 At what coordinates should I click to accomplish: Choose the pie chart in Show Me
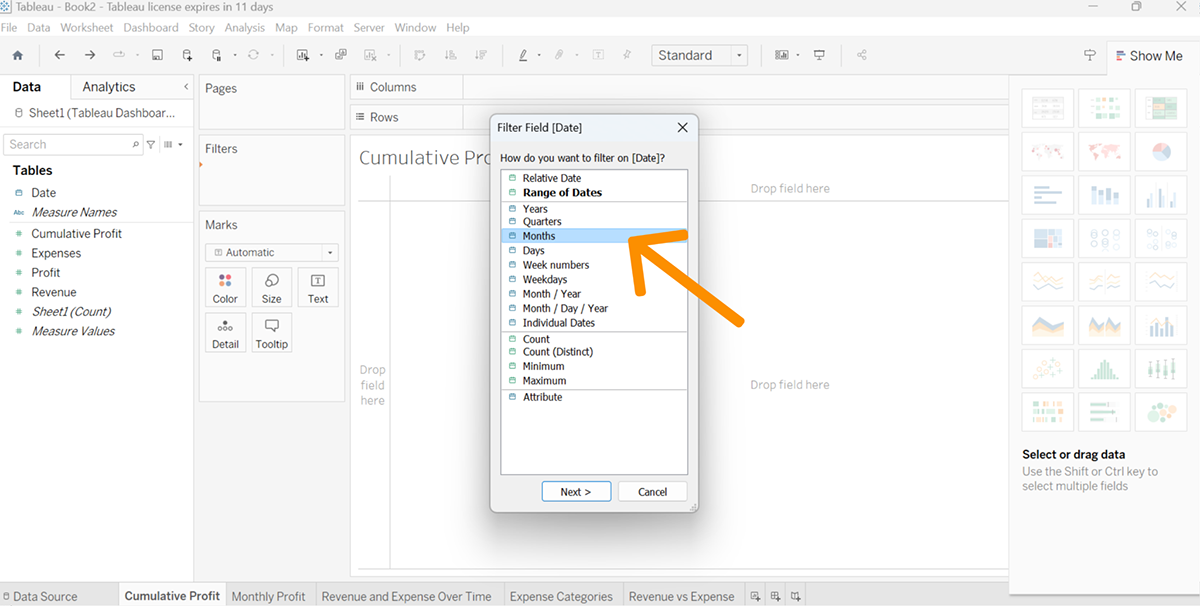tap(1160, 152)
